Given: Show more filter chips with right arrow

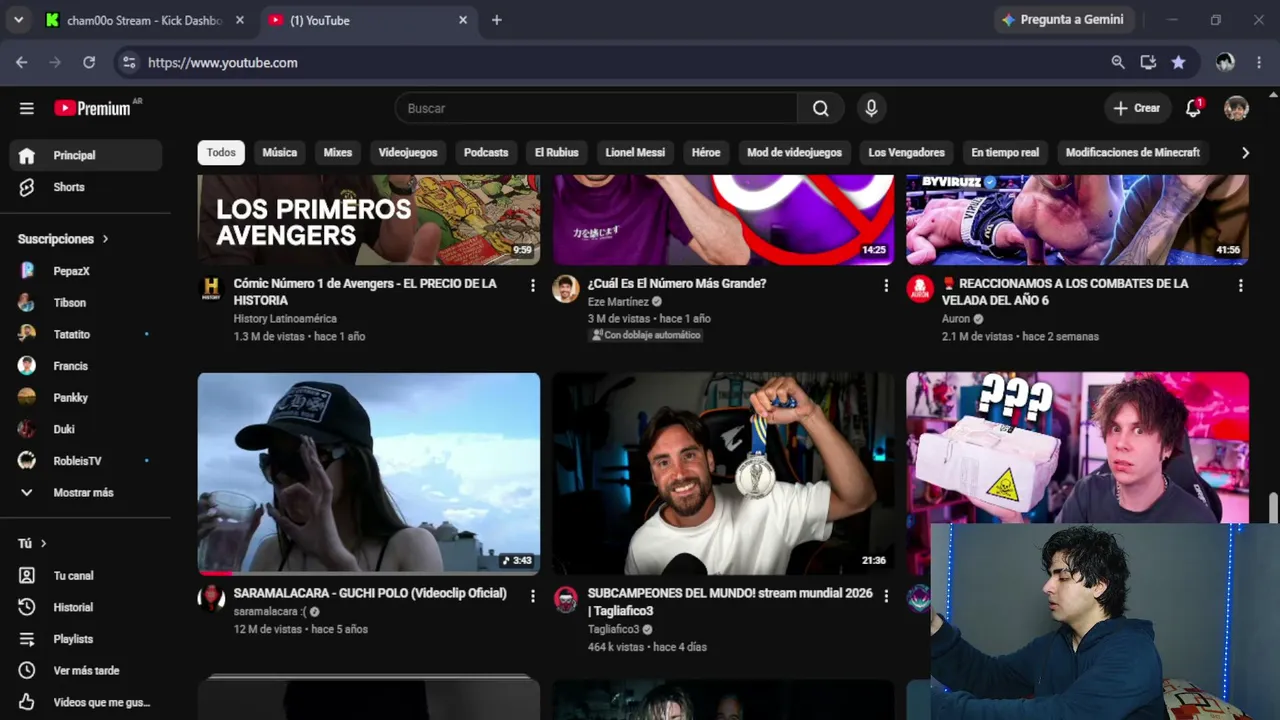Looking at the screenshot, I should (1245, 153).
